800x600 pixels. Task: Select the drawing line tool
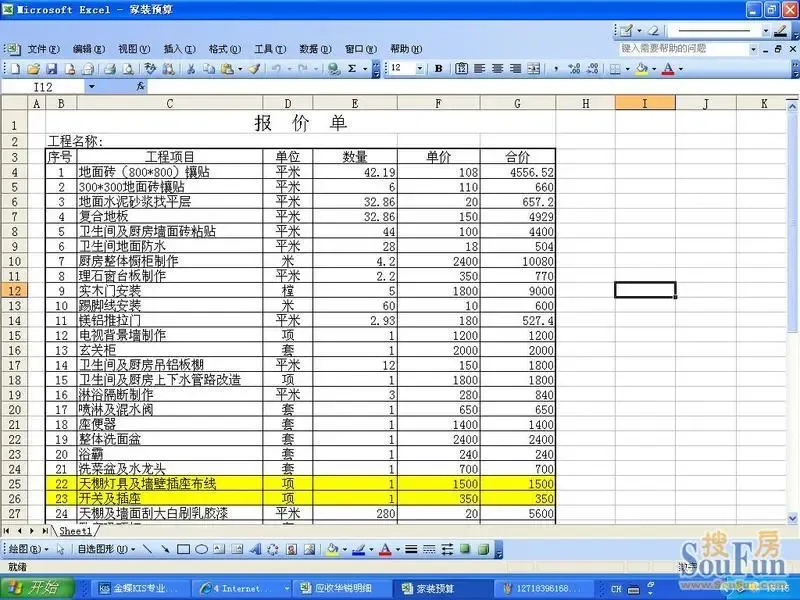tap(147, 549)
